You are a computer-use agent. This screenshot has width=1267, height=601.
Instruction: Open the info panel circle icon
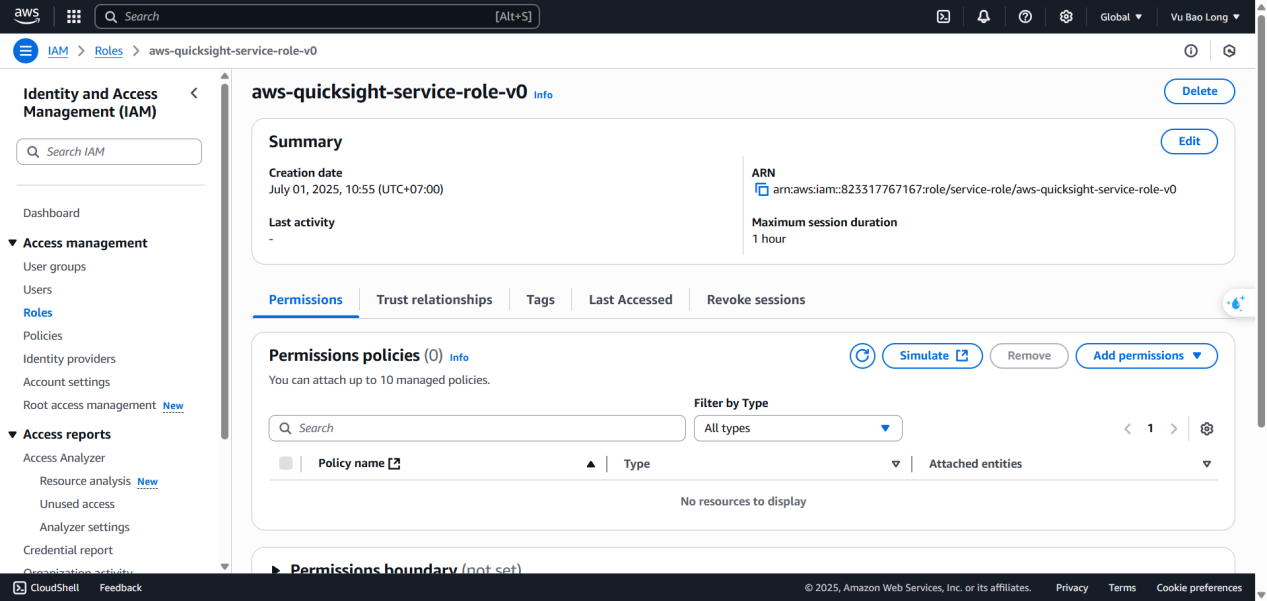tap(1191, 51)
